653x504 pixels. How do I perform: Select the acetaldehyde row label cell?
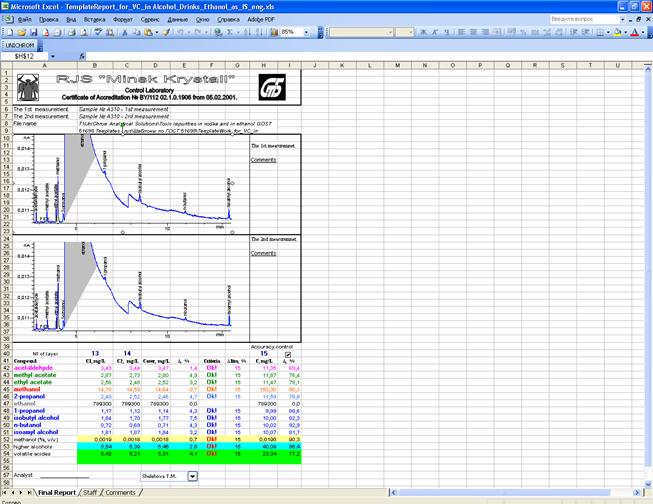45,368
